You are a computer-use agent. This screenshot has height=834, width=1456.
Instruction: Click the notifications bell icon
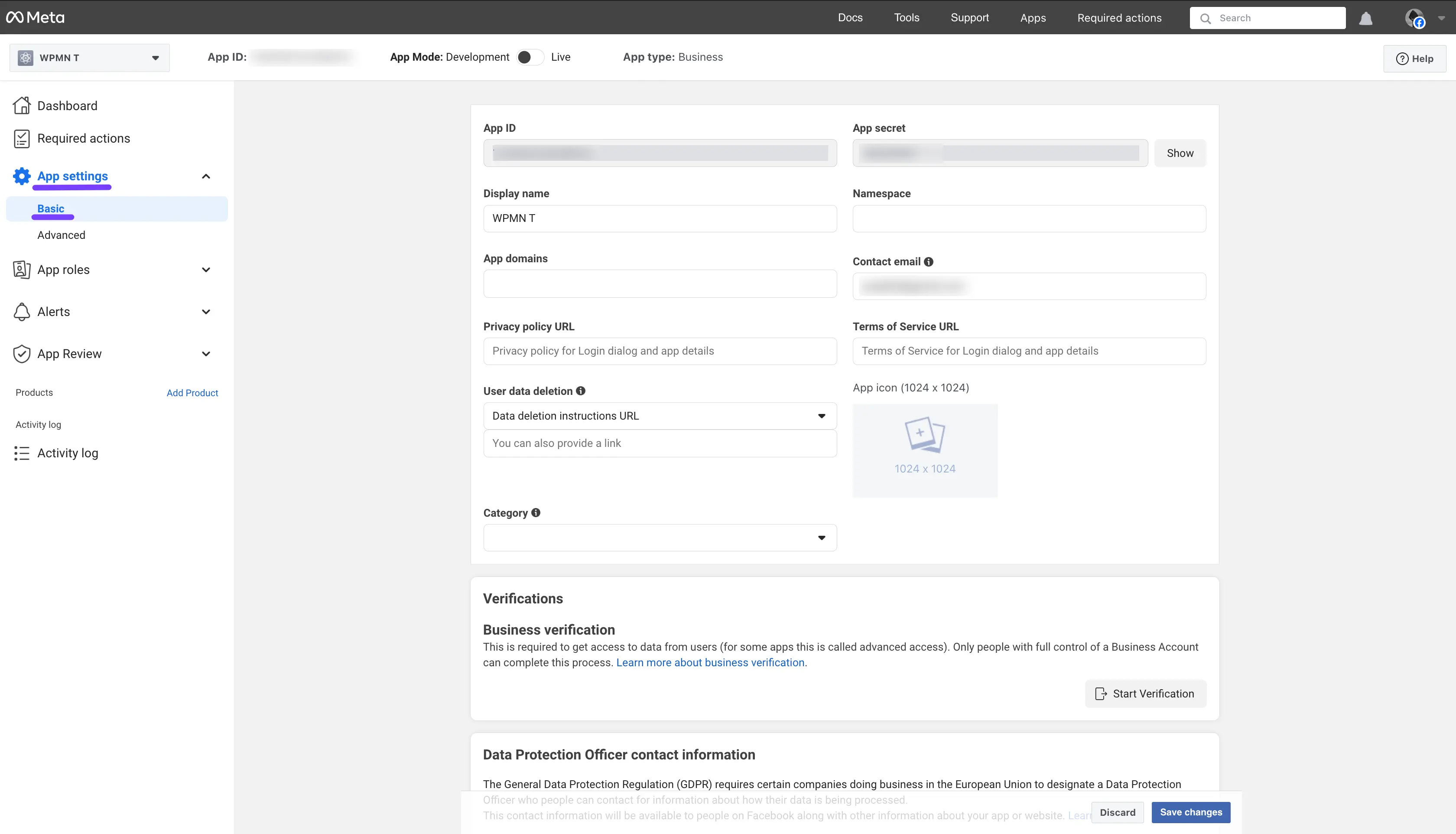tap(1365, 18)
